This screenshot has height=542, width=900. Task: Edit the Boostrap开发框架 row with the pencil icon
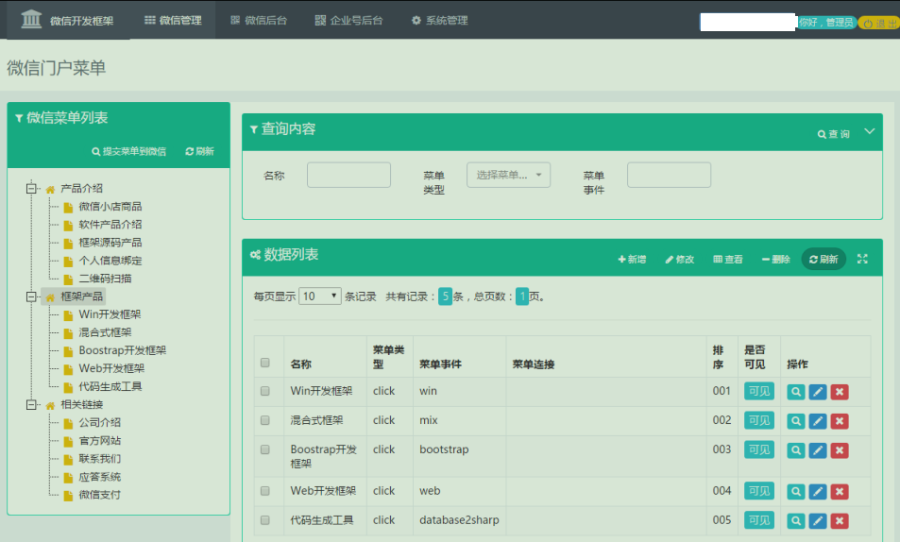(817, 451)
